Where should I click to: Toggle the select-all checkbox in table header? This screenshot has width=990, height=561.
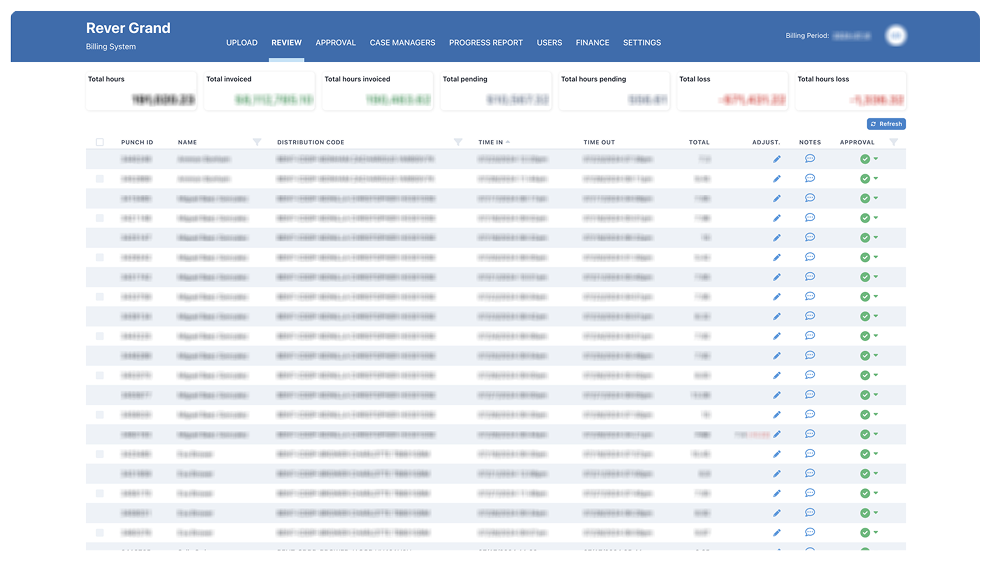point(100,142)
